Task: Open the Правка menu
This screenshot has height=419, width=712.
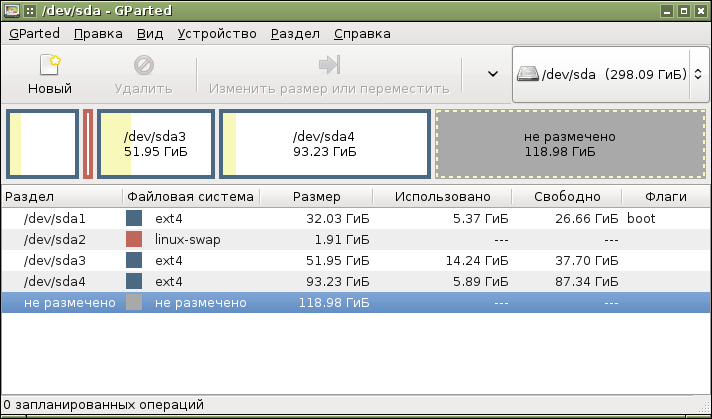Action: click(x=98, y=34)
